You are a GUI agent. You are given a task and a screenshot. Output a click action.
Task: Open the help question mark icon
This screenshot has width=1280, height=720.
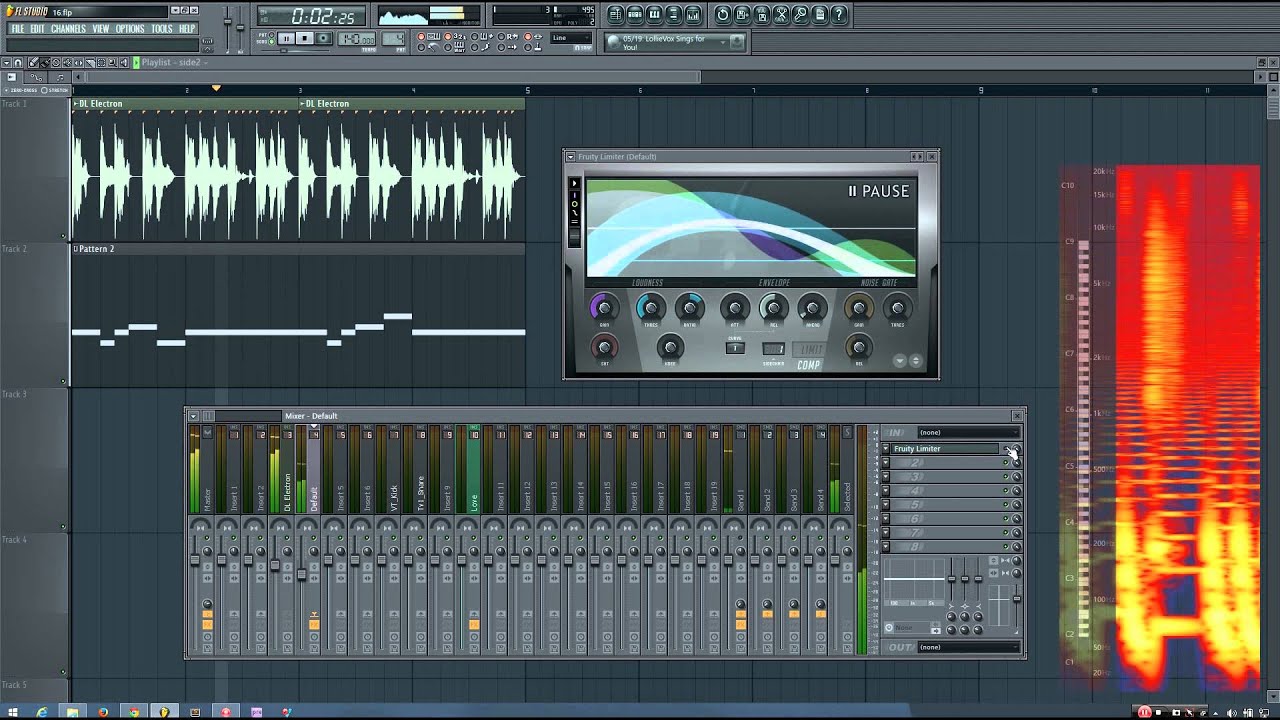click(840, 14)
